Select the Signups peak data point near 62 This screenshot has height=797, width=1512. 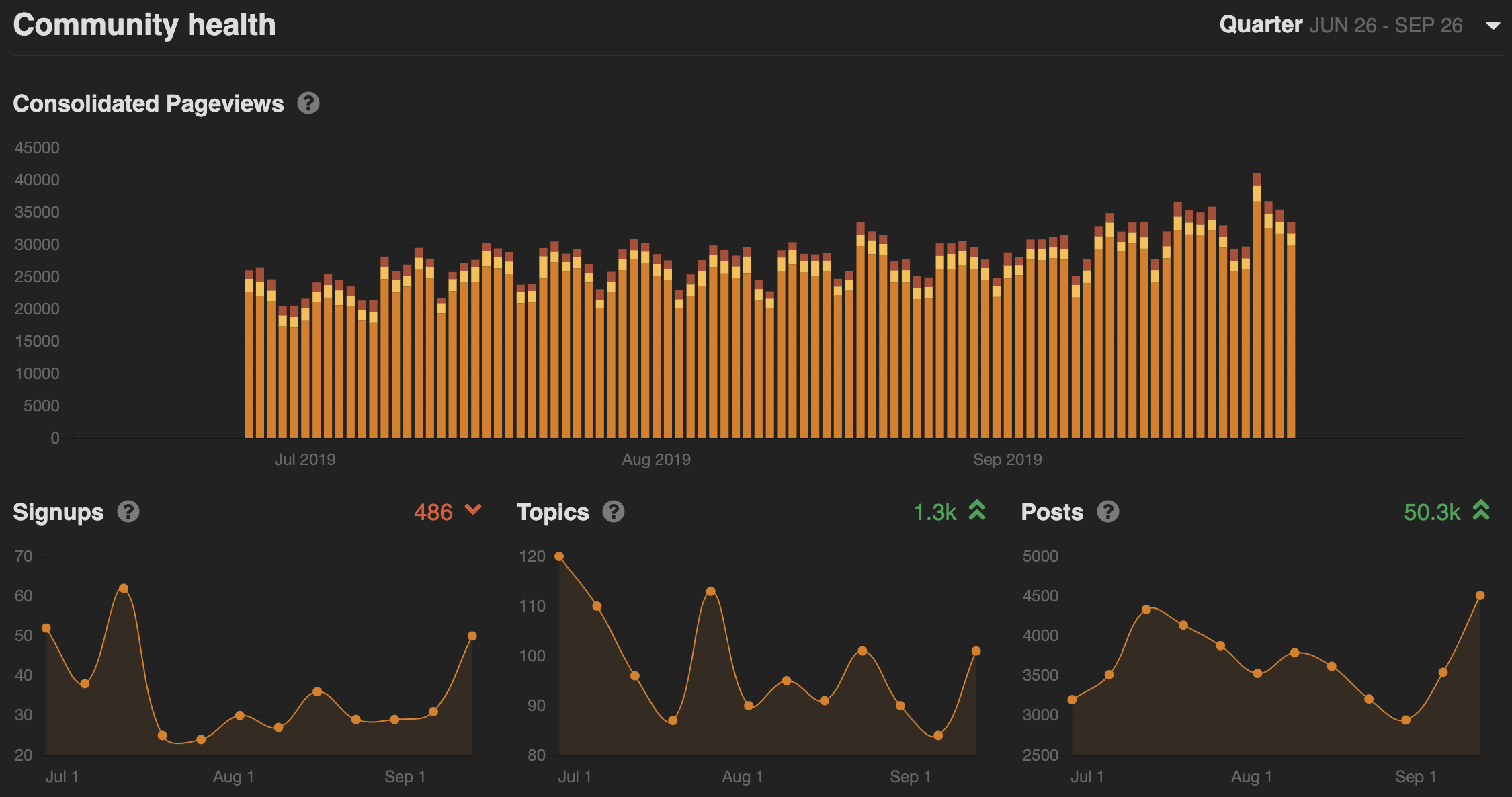124,589
